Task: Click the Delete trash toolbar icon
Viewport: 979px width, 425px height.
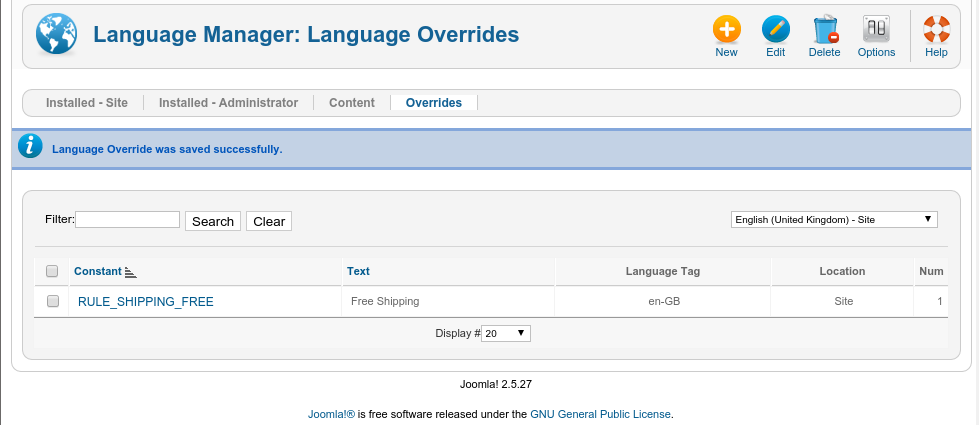Action: coord(824,30)
